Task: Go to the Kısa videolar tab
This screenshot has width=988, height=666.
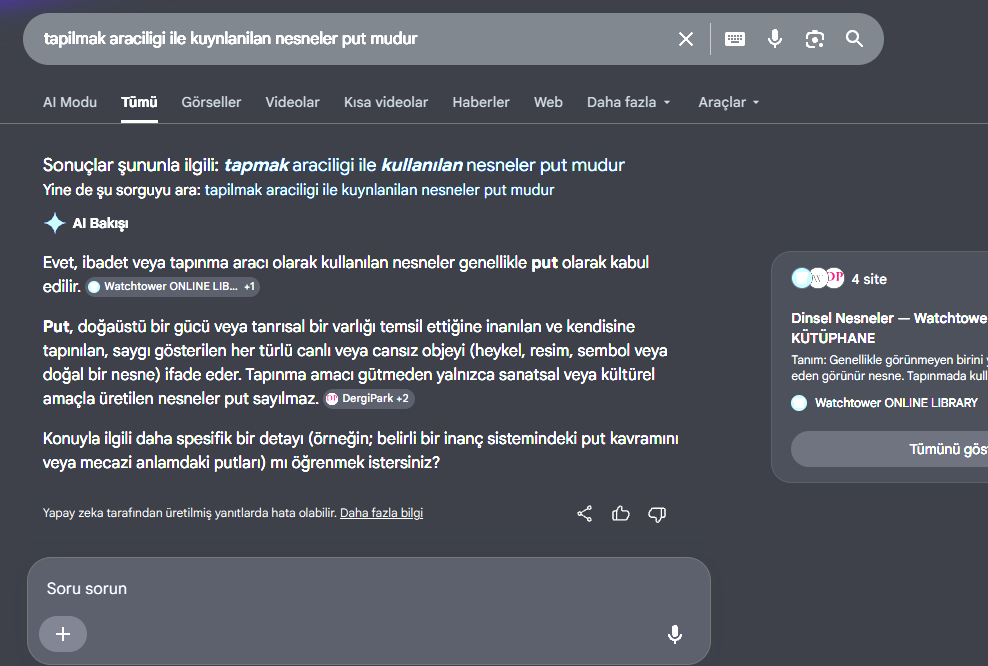Action: tap(386, 102)
